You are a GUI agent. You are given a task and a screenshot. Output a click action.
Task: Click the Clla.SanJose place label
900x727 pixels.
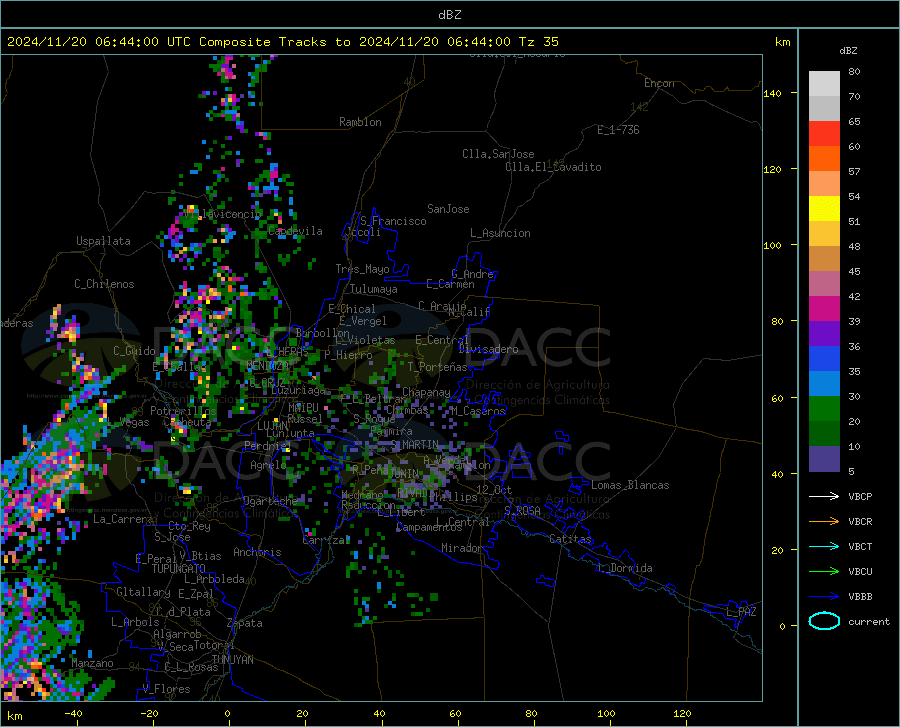tap(498, 154)
